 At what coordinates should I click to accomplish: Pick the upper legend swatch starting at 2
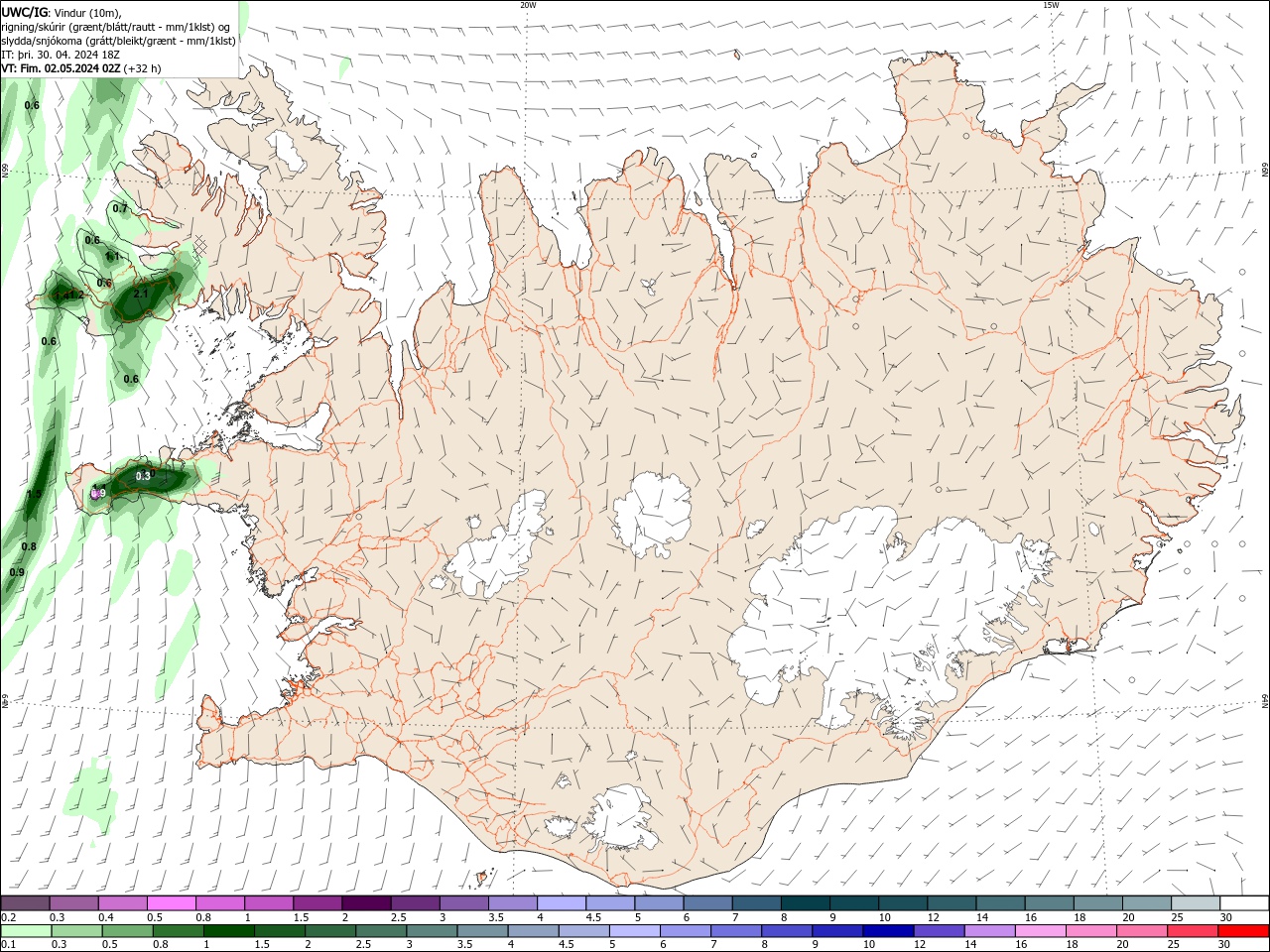[x=365, y=903]
